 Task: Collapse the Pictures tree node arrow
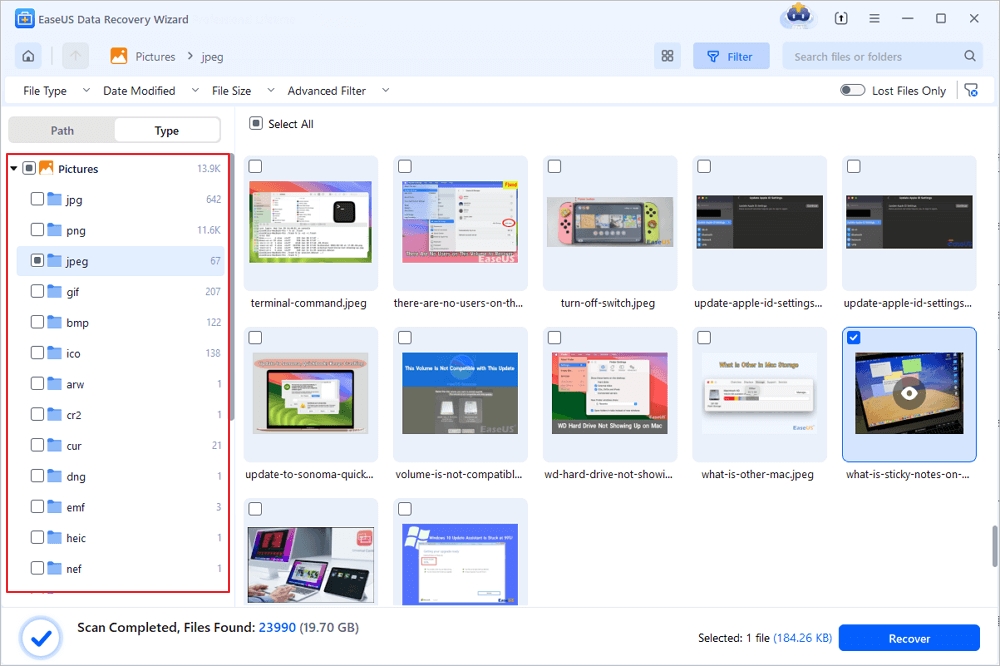14,169
